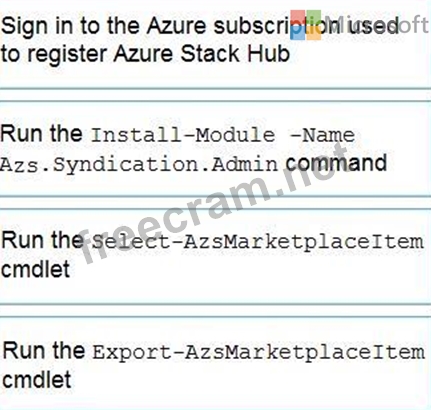
Task: Click the red square of Microsoft logo
Action: click(x=297, y=17)
